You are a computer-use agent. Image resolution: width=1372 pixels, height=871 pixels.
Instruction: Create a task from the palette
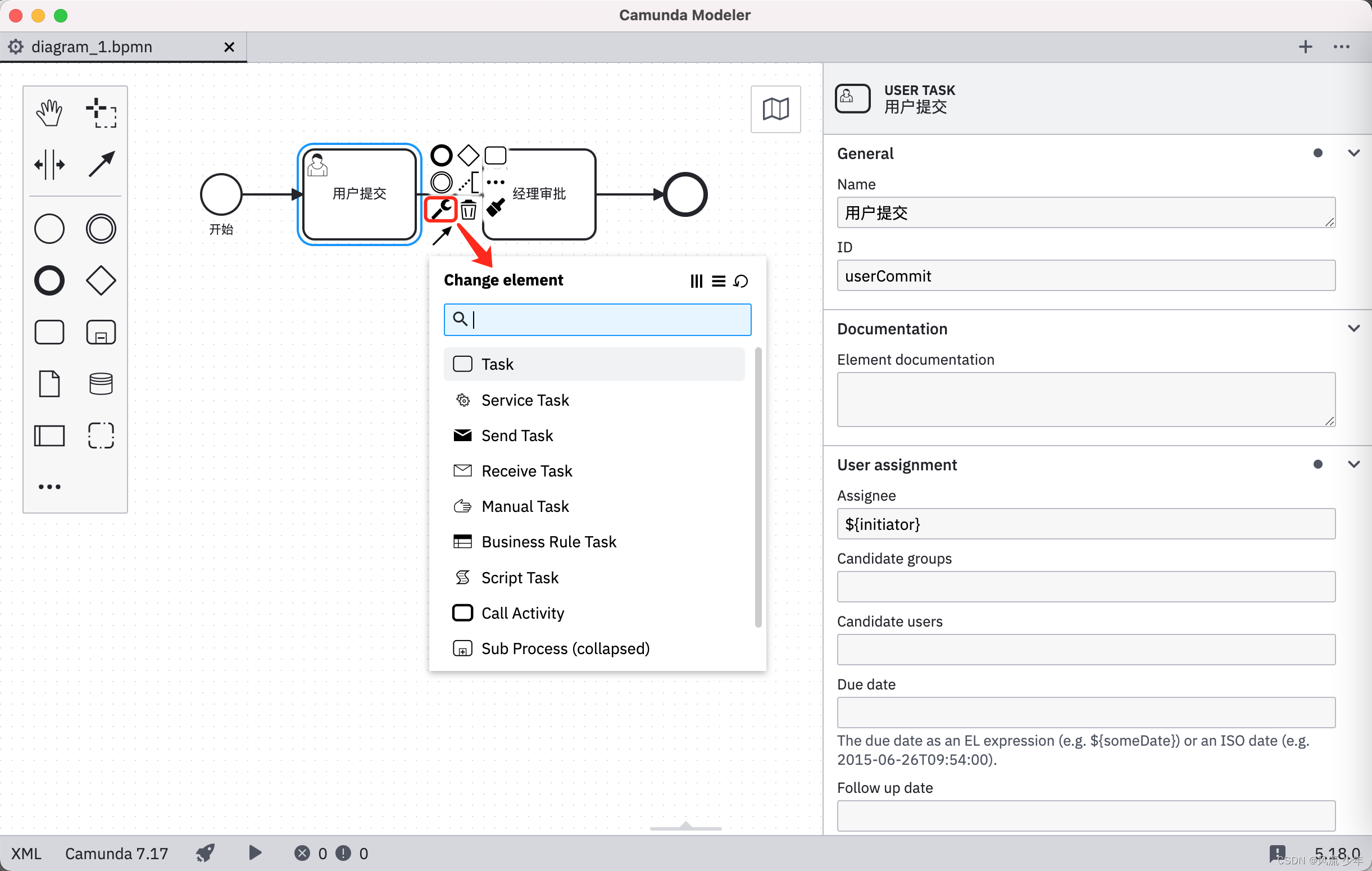tap(49, 332)
